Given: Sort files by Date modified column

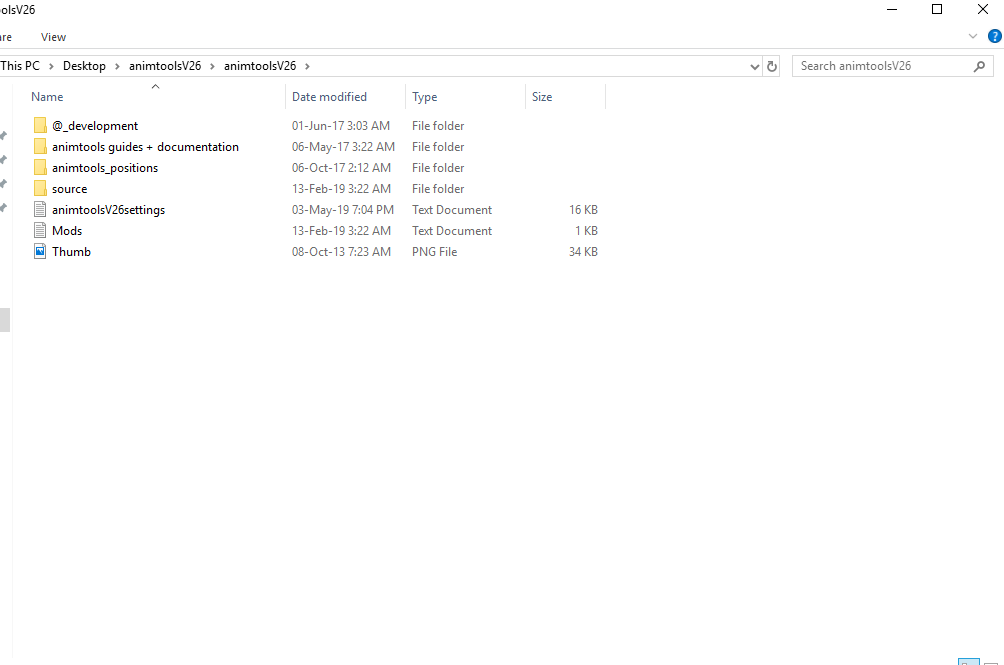Looking at the screenshot, I should [329, 97].
